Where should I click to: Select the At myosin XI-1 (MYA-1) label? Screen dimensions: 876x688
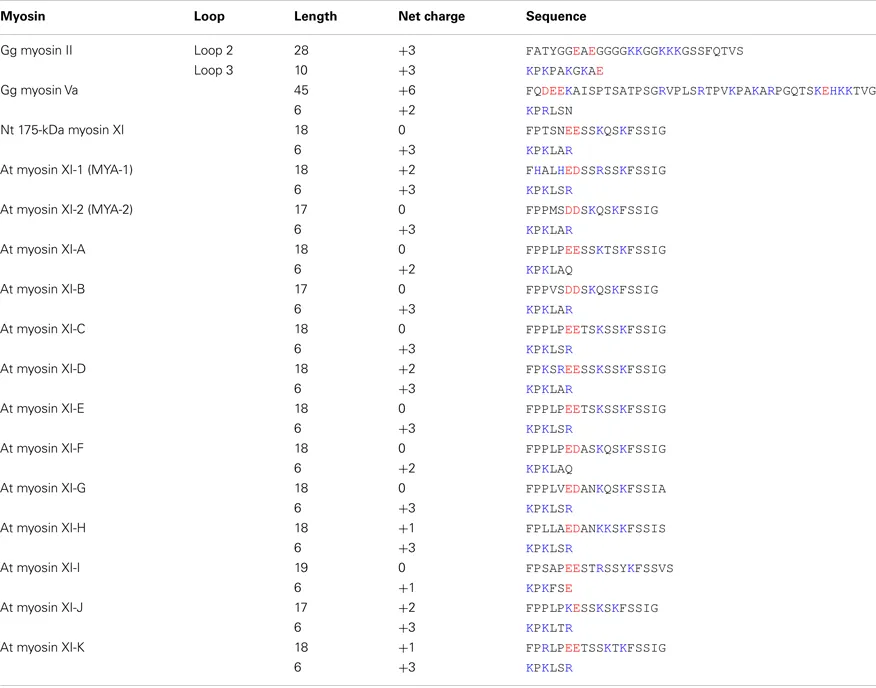tap(66, 169)
